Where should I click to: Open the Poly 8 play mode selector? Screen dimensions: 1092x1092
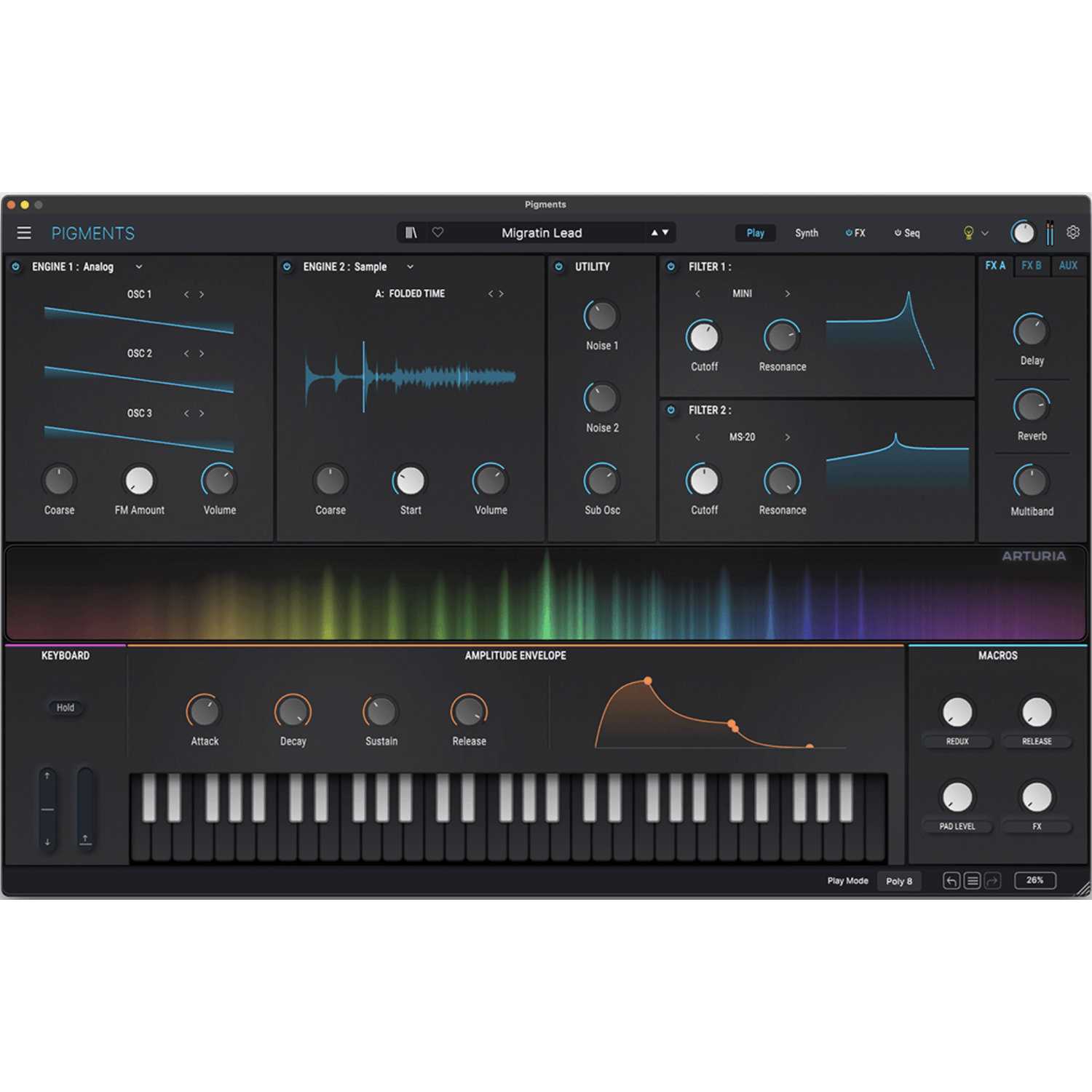pyautogui.click(x=899, y=881)
